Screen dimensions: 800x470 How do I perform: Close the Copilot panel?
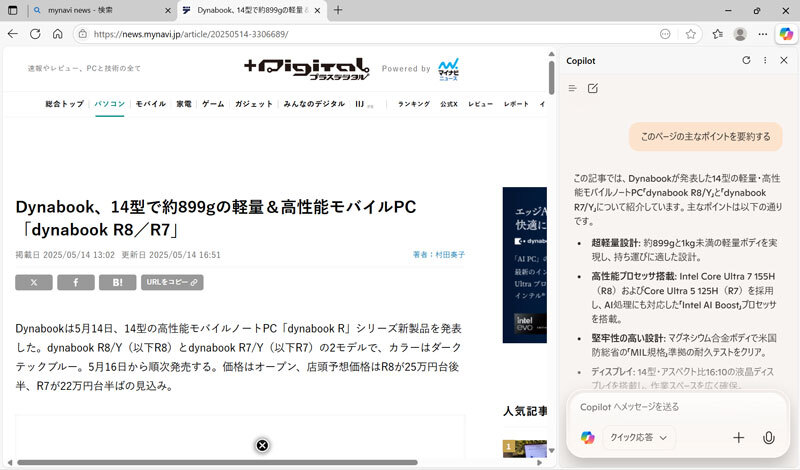tap(784, 60)
